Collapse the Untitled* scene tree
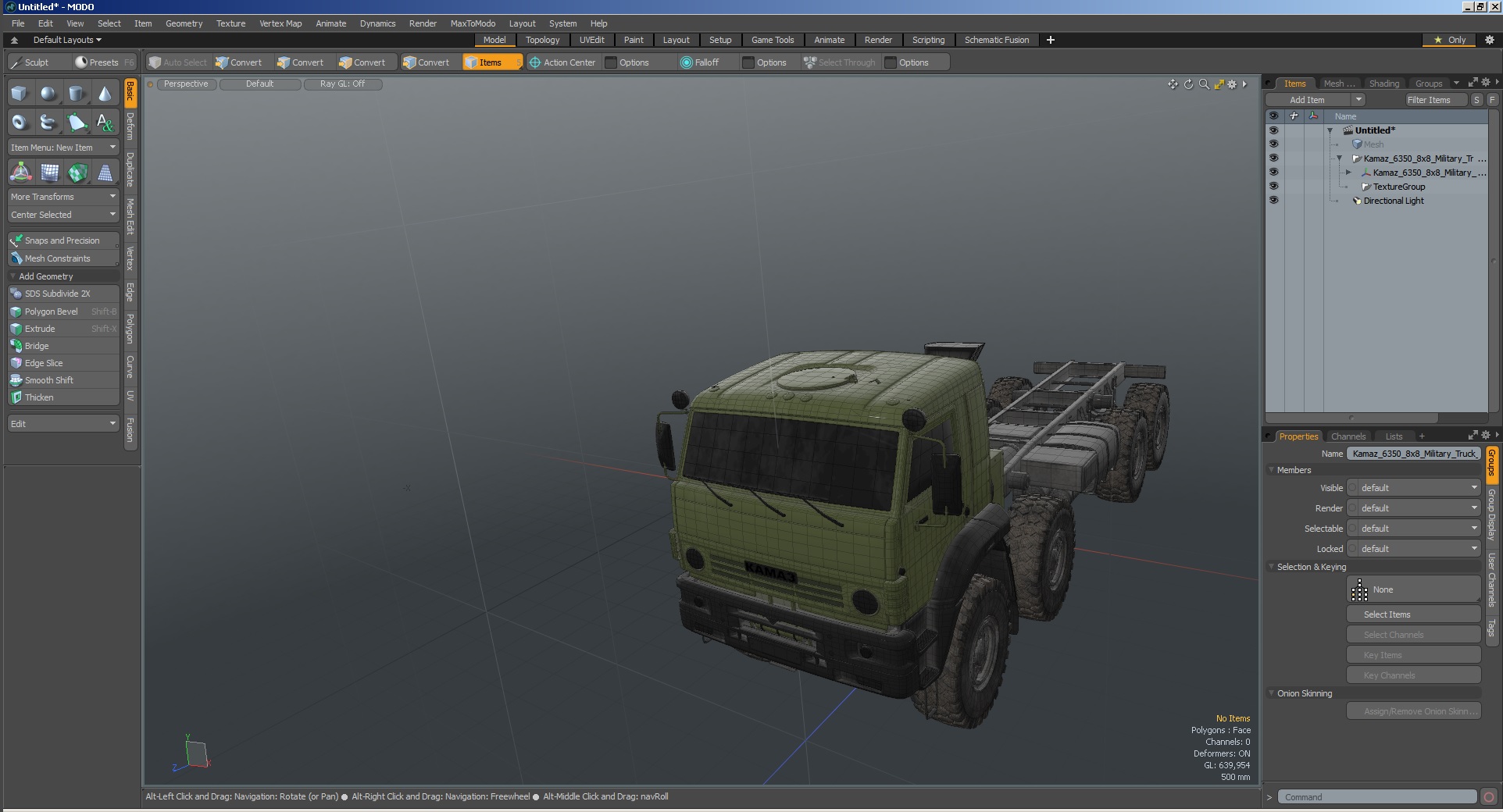This screenshot has width=1503, height=812. (x=1330, y=130)
